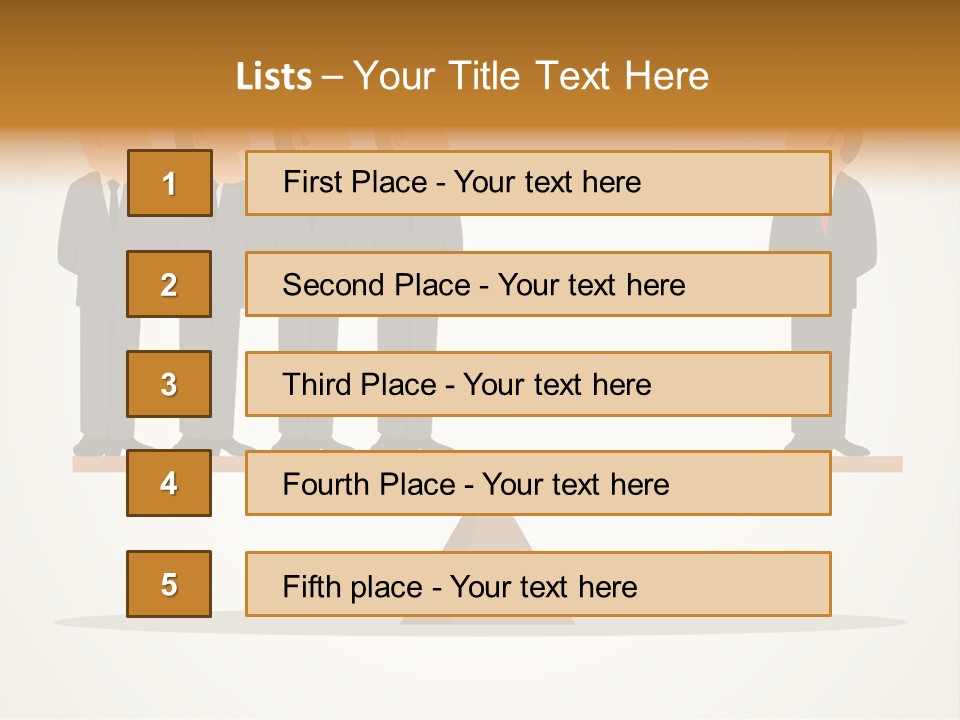
Task: Select the "Second Place" text box
Action: 538,284
